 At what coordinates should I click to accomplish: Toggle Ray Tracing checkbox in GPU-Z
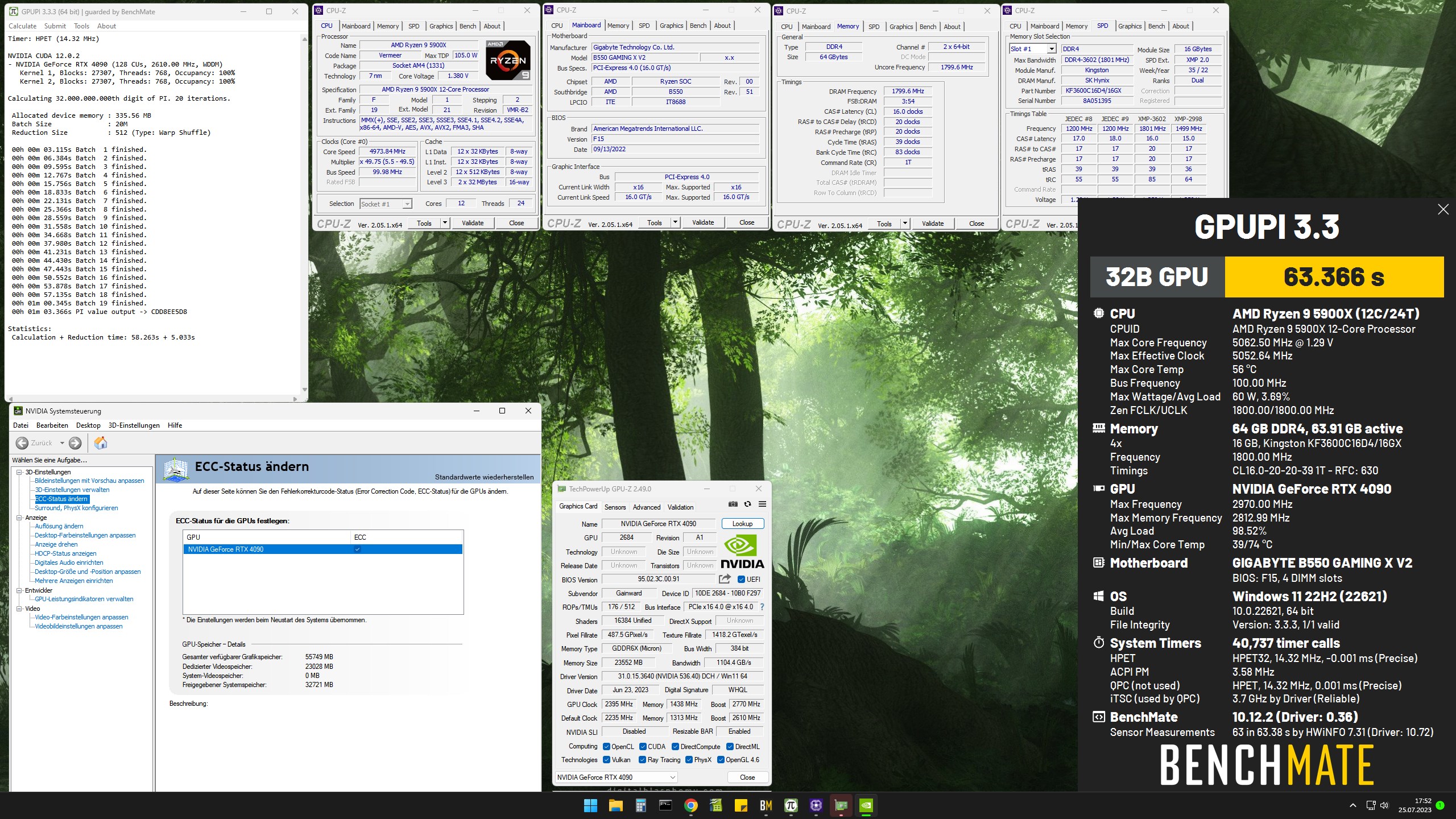[x=642, y=760]
